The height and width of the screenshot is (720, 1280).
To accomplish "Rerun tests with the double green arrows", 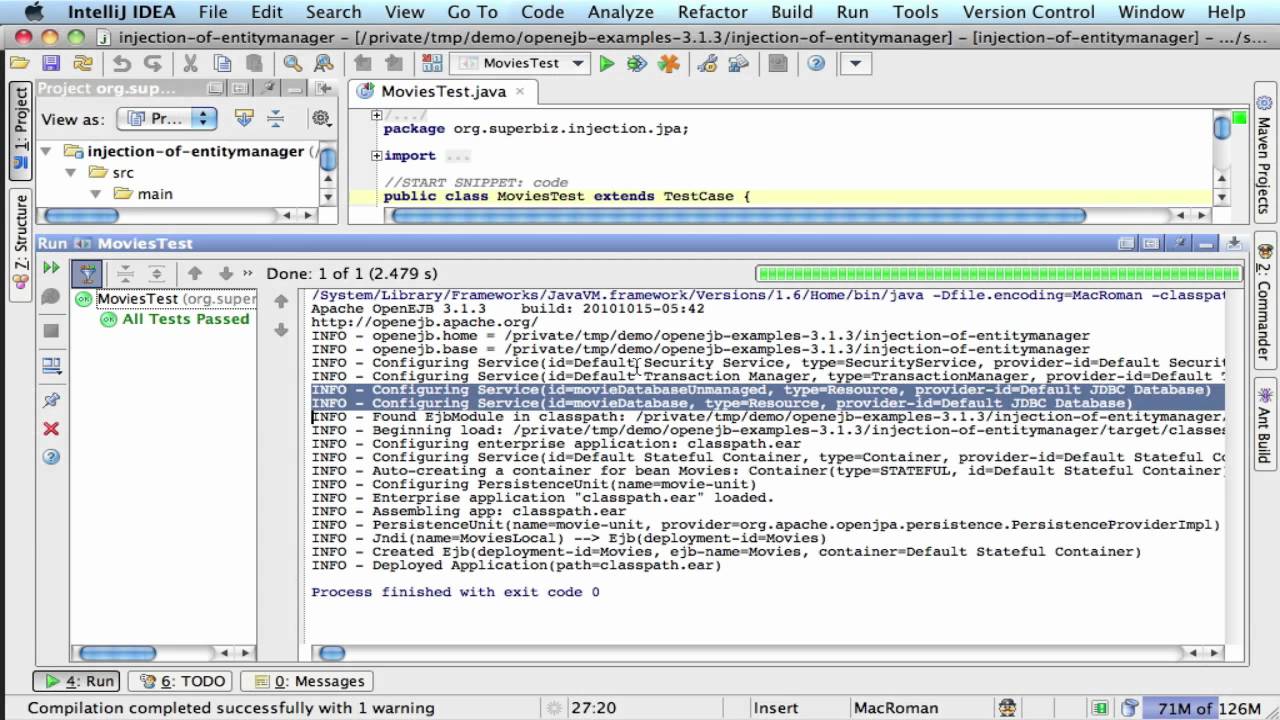I will click(51, 268).
